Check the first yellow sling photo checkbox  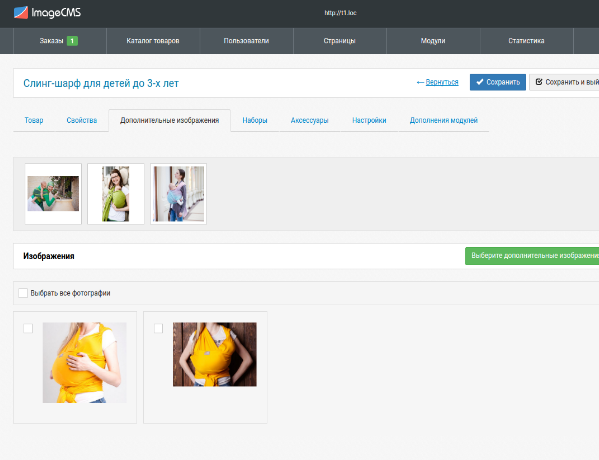28,328
